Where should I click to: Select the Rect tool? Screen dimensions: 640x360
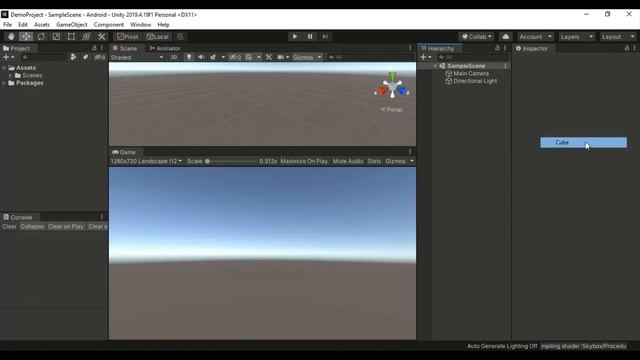71,37
